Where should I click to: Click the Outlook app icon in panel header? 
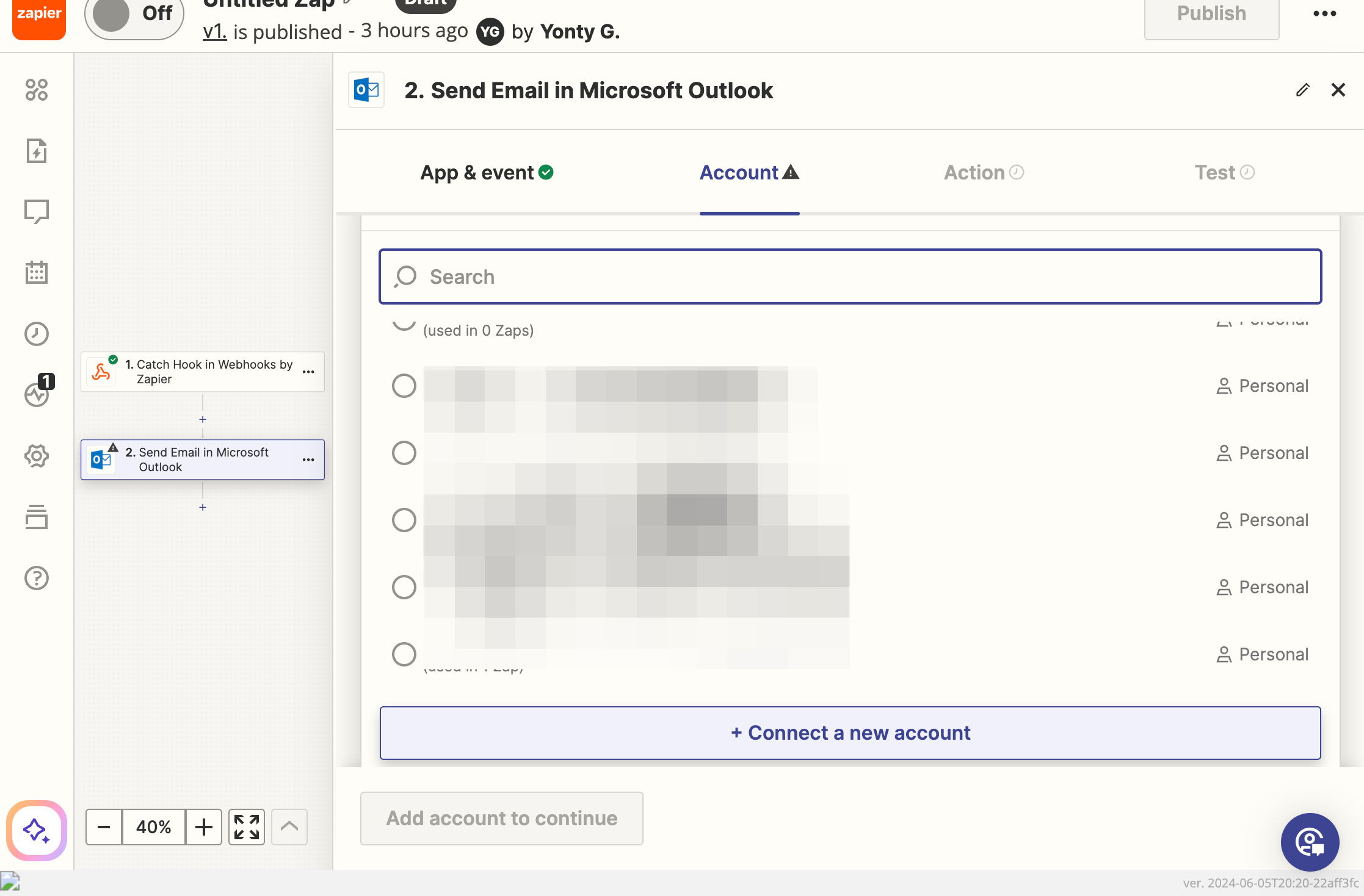click(x=366, y=90)
